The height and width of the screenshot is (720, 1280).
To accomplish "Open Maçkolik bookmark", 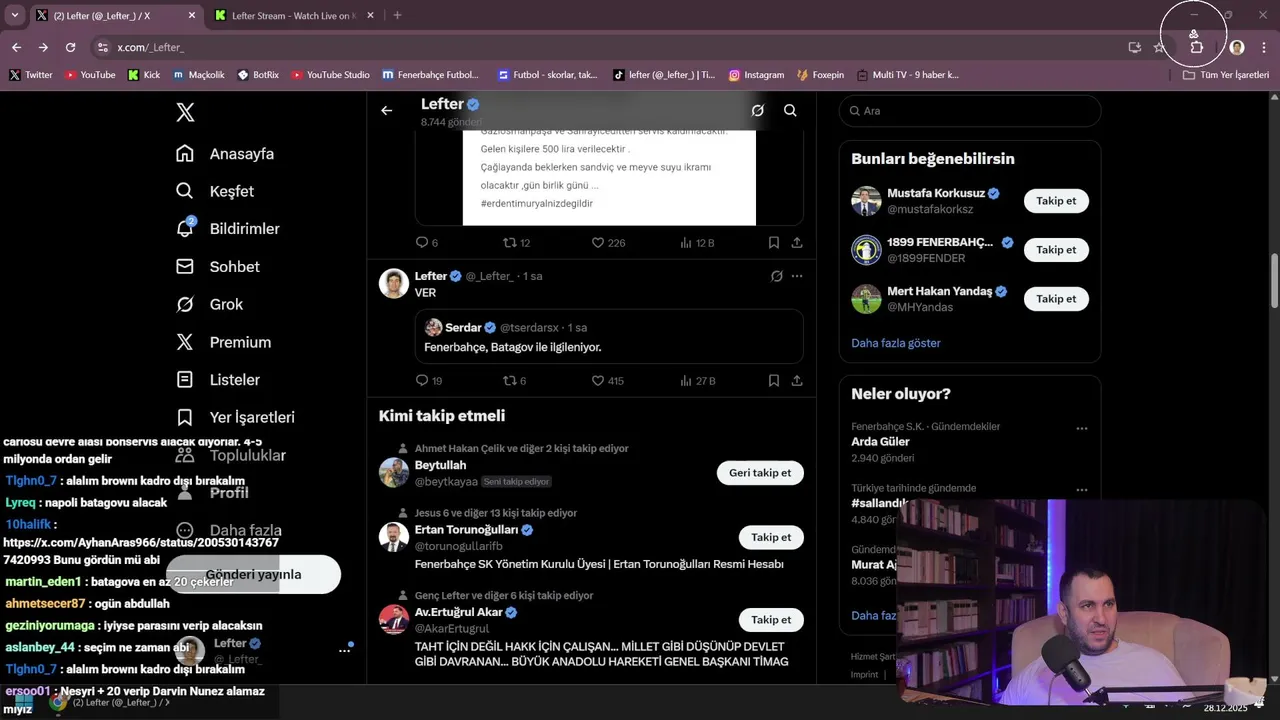I will [198, 75].
